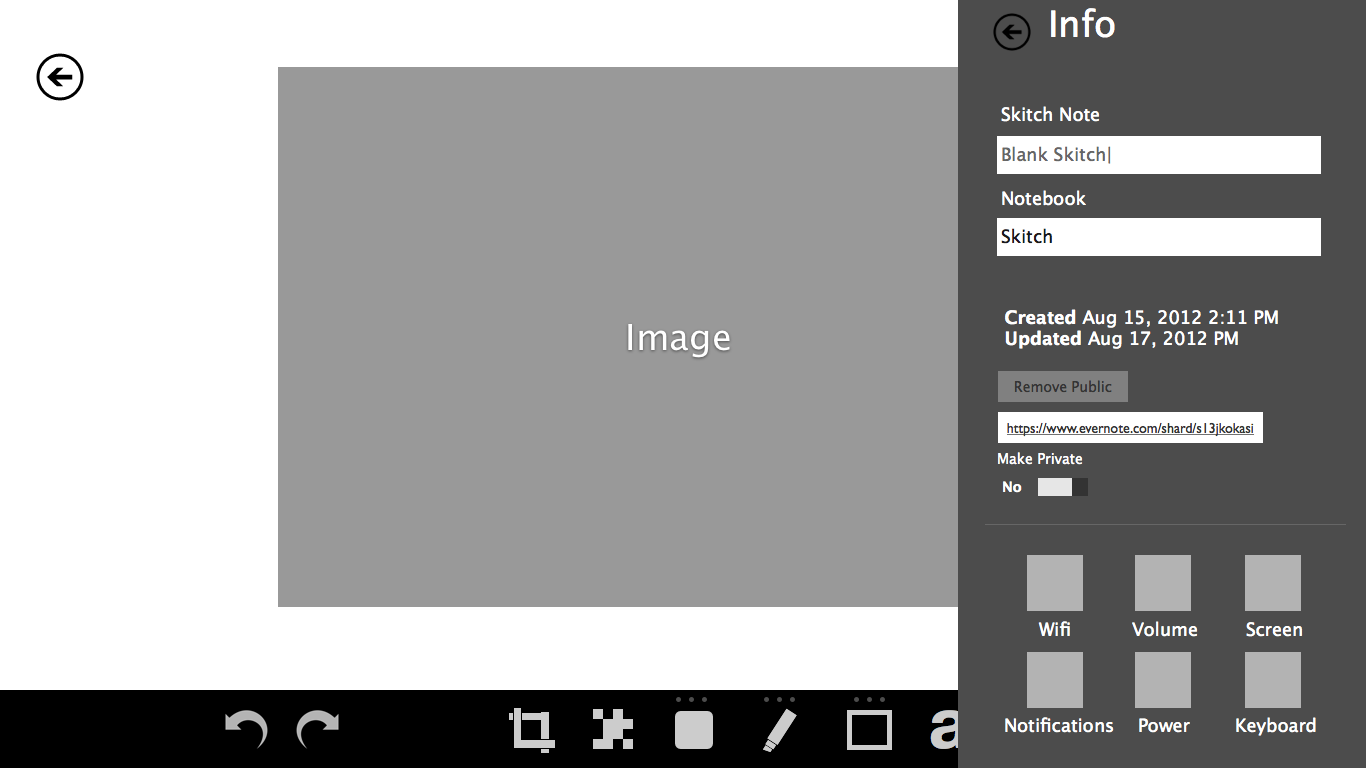Expand options dots above the filled square tool

click(692, 700)
